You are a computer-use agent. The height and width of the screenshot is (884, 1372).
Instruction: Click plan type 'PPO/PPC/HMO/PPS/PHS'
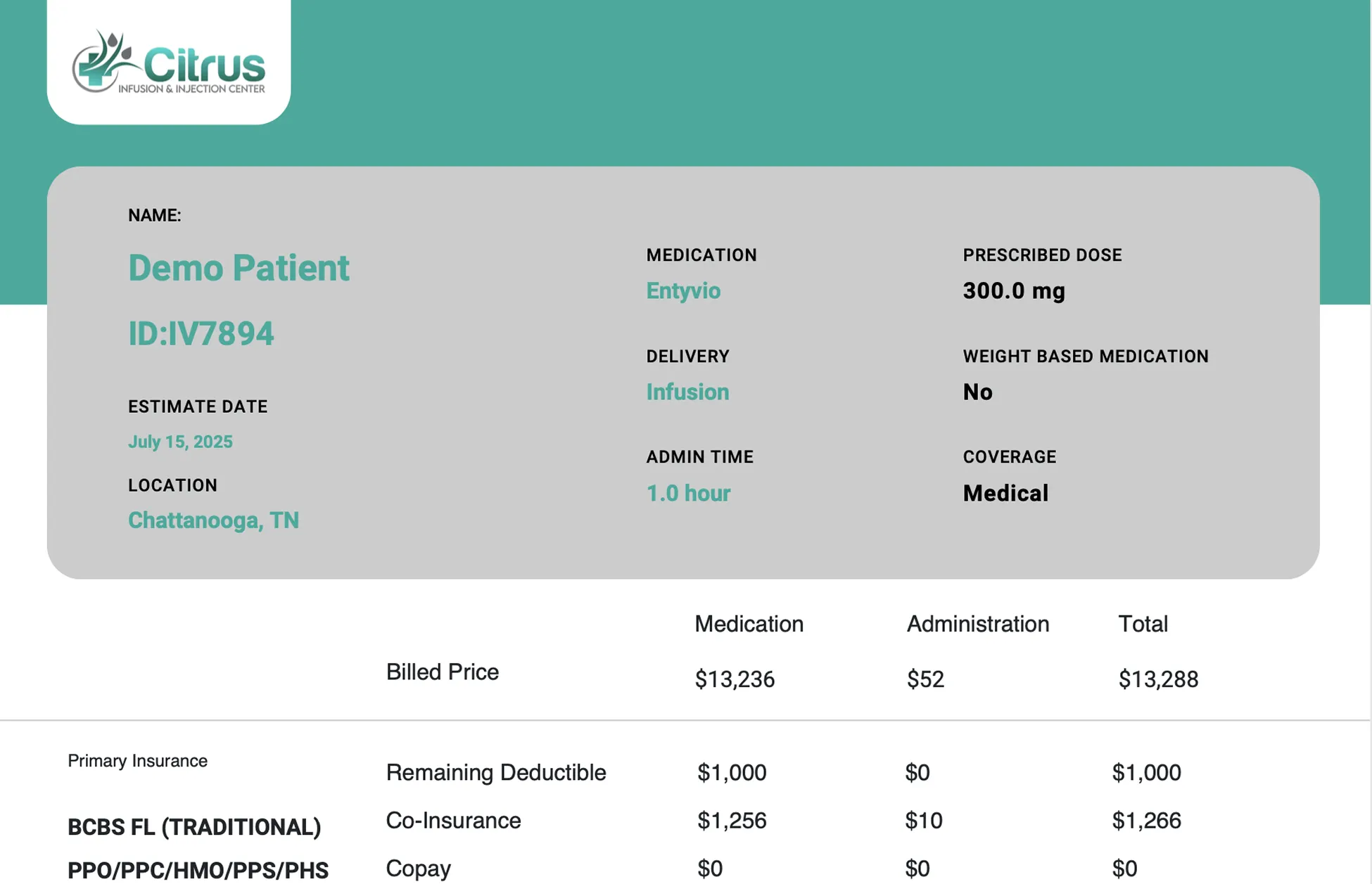198,871
